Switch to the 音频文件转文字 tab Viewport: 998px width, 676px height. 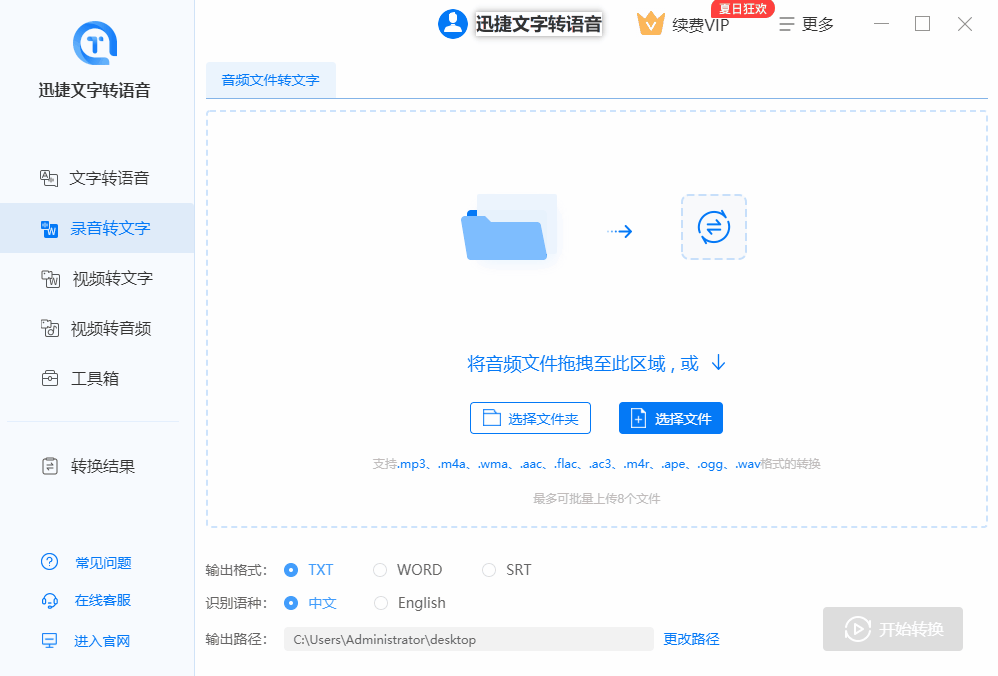(x=271, y=80)
